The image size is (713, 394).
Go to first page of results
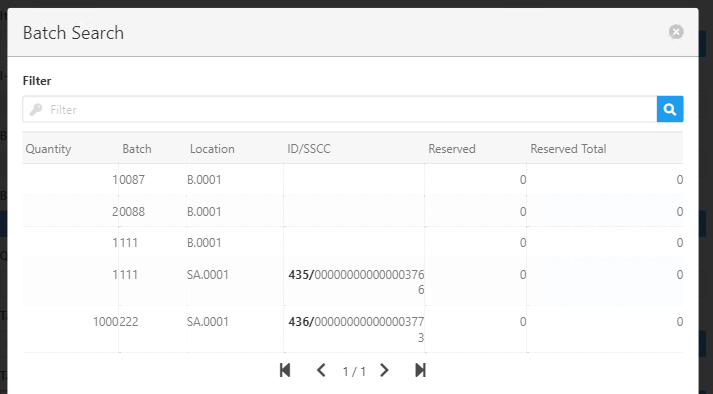285,370
